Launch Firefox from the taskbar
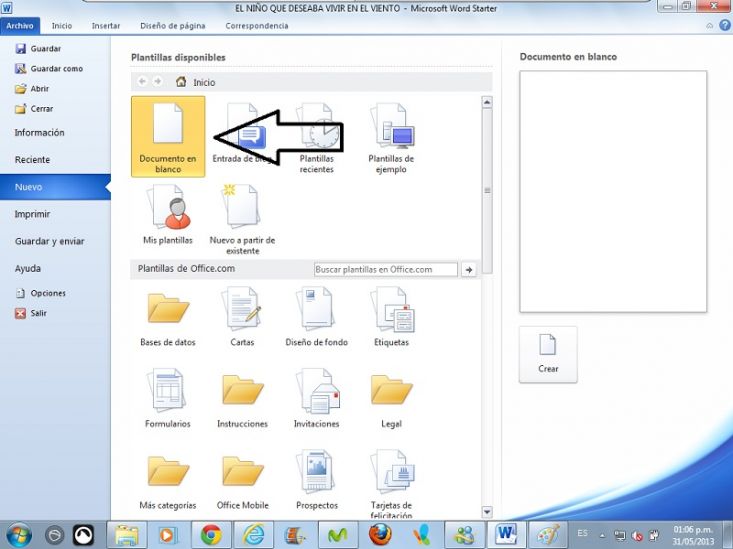733x549 pixels. [x=380, y=535]
